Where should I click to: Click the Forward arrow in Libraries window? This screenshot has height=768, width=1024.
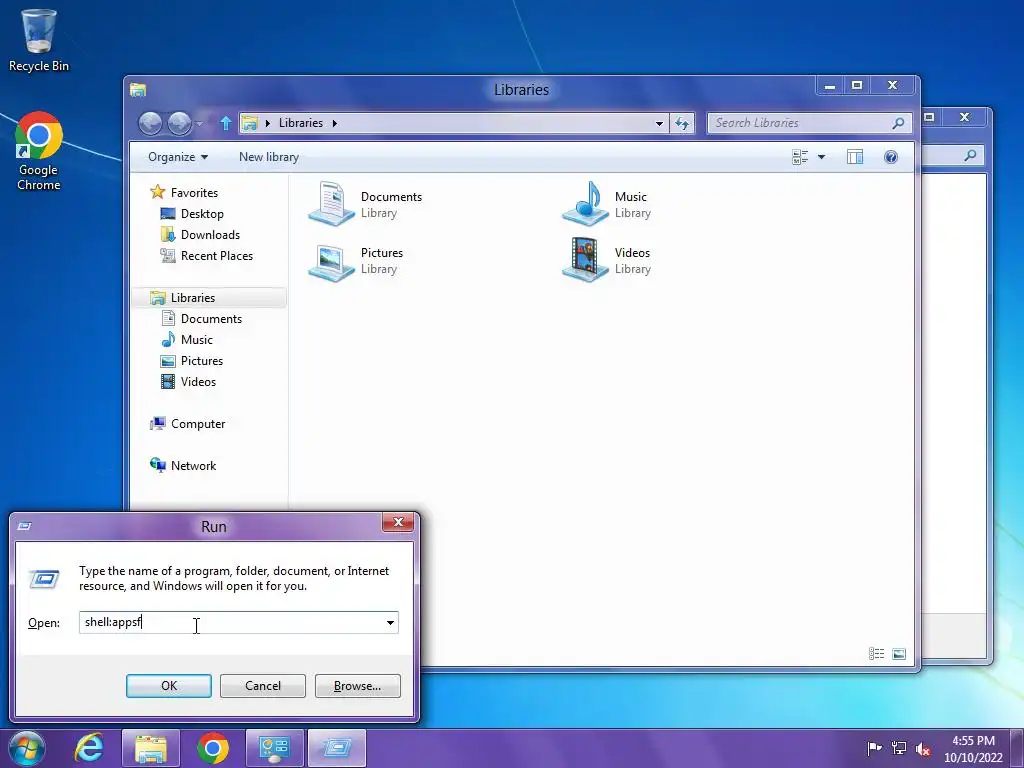pyautogui.click(x=180, y=123)
